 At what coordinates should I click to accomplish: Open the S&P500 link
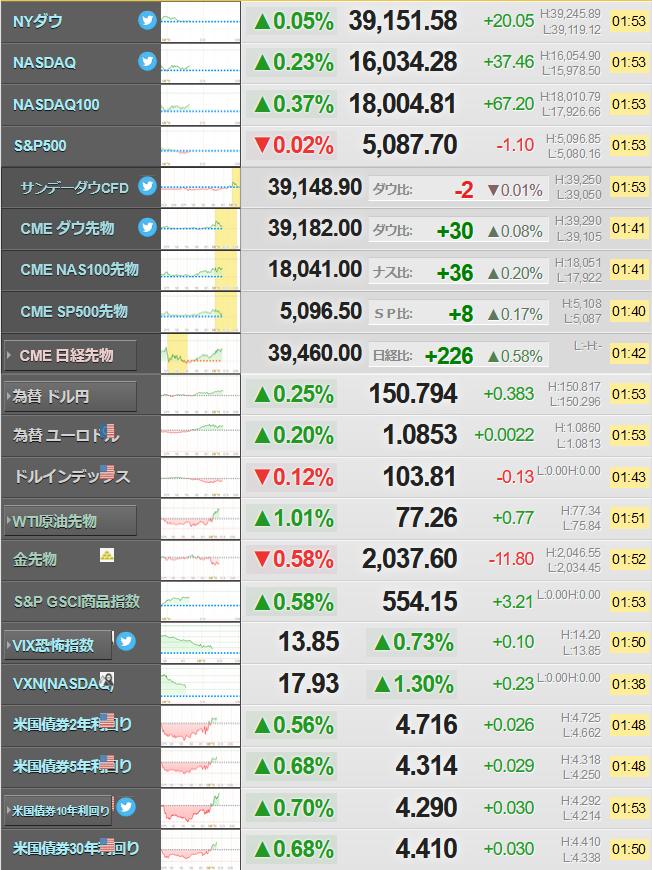tap(40, 146)
